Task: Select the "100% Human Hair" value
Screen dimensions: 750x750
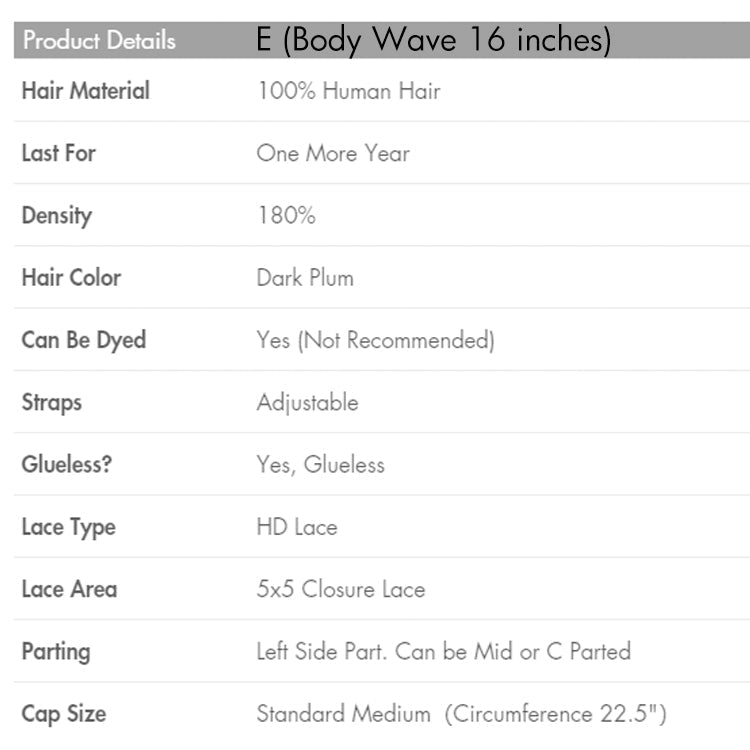Action: [348, 92]
